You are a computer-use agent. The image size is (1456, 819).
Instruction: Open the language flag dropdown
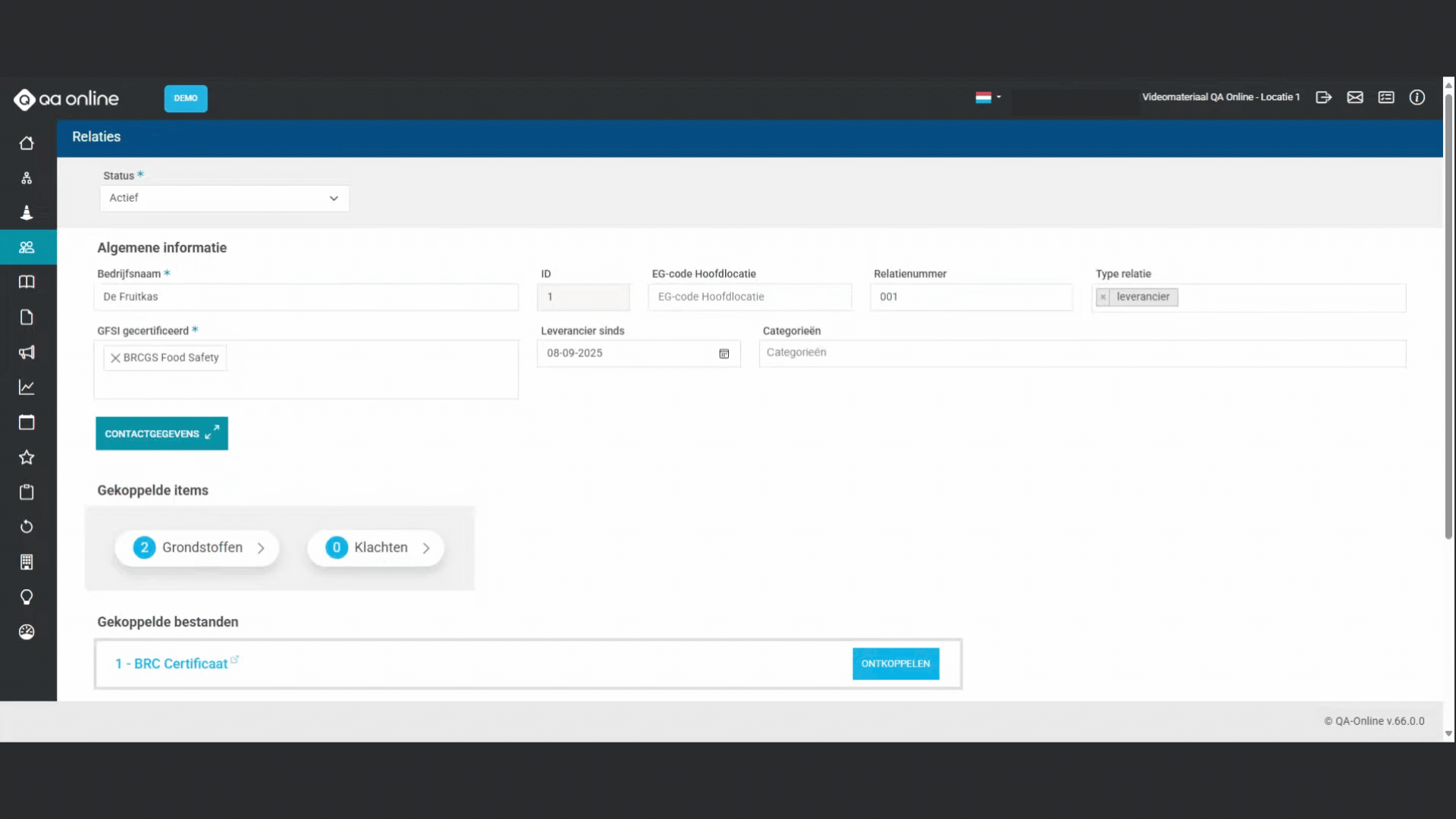tap(987, 97)
